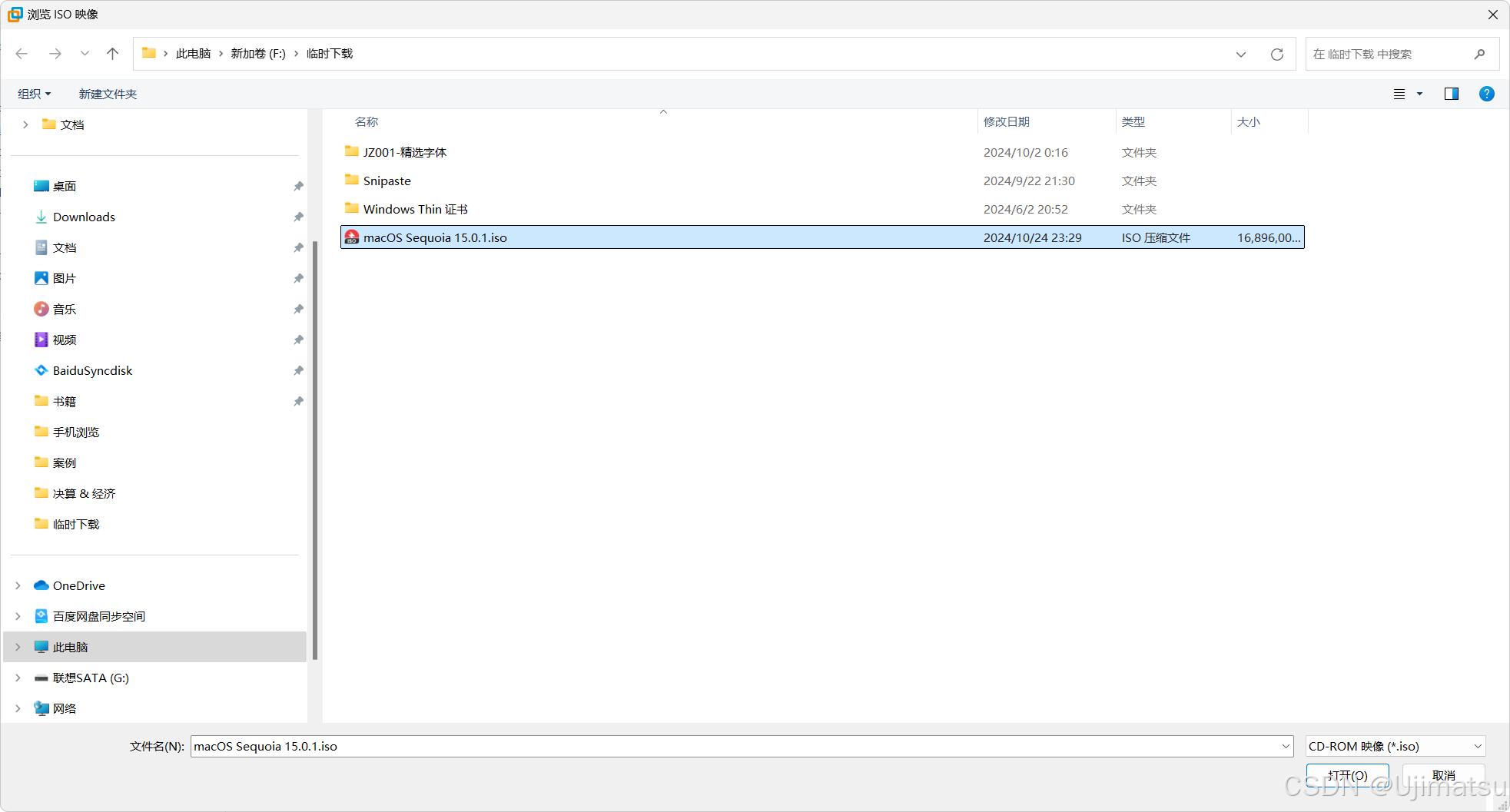Click pin icon beside 桌面
Viewport: 1510px width, 812px height.
[x=298, y=186]
